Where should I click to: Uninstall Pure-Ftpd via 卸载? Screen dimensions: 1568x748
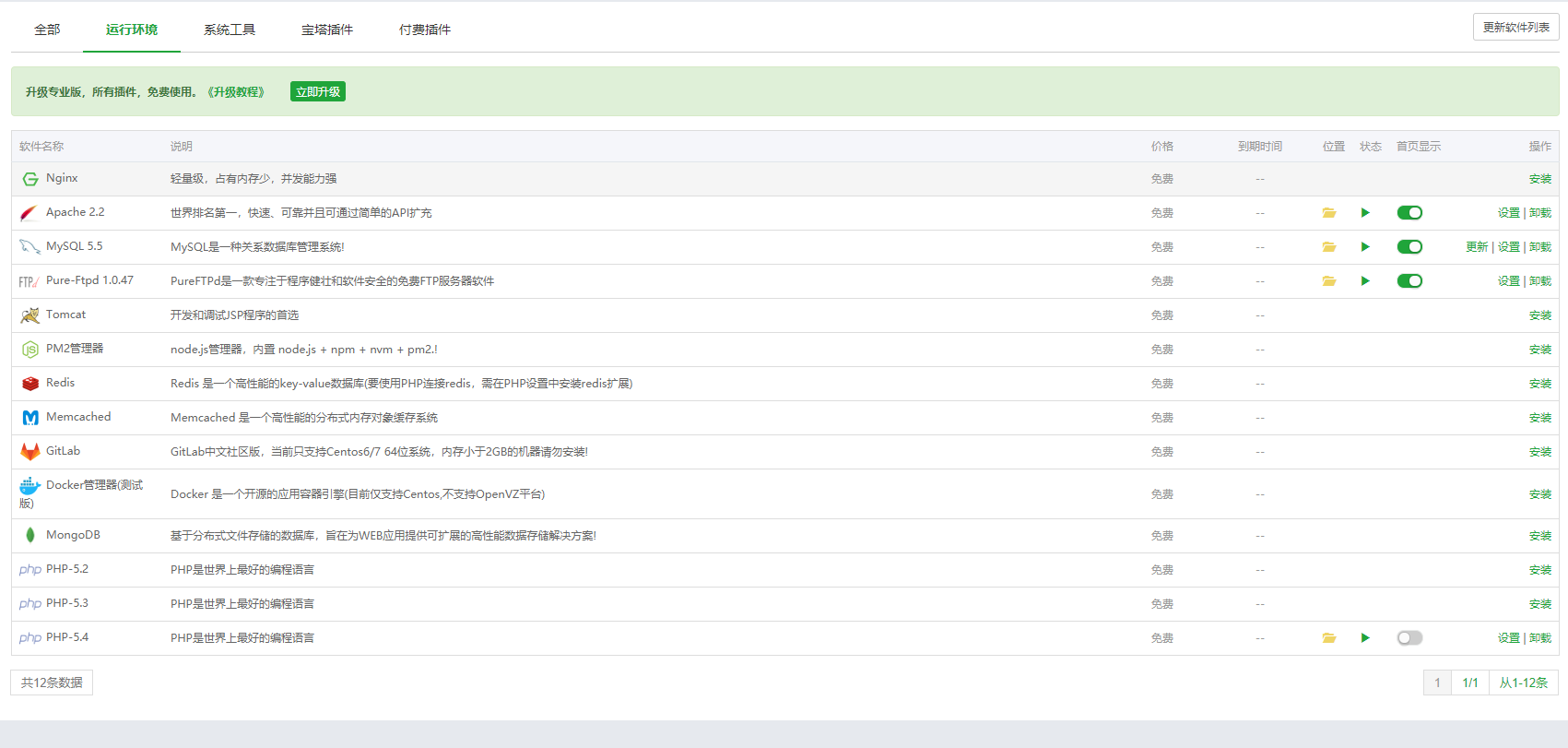tap(1540, 281)
